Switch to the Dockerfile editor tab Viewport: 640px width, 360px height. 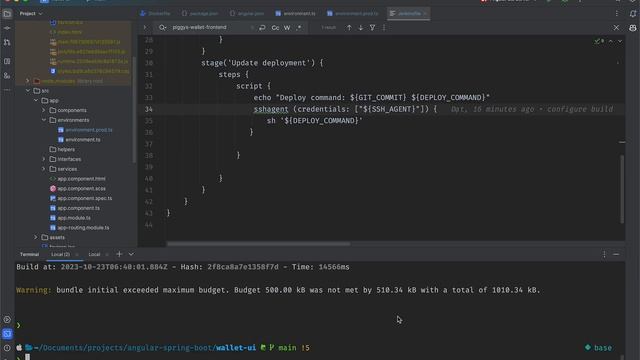pyautogui.click(x=155, y=13)
